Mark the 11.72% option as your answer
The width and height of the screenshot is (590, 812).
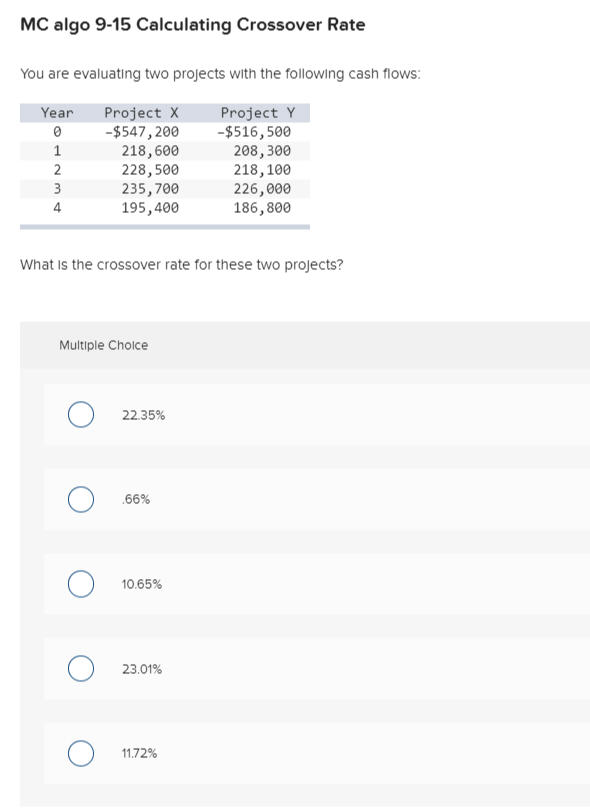81,753
